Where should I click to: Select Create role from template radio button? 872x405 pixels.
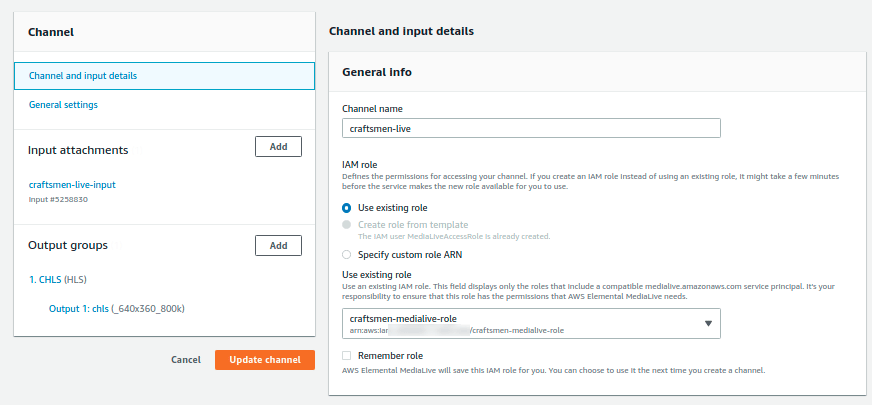pos(347,225)
